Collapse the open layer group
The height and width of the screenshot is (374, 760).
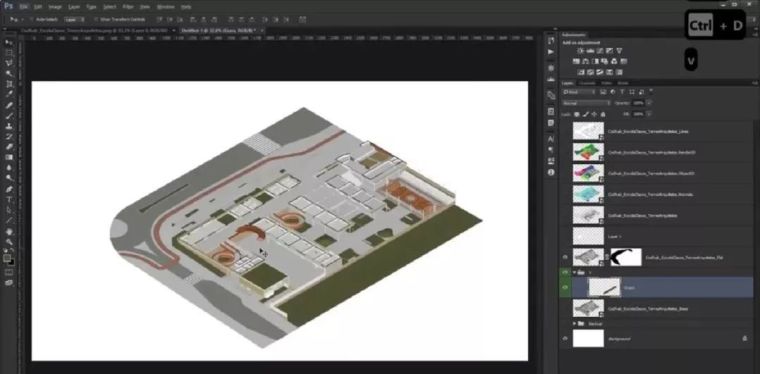pyautogui.click(x=575, y=273)
